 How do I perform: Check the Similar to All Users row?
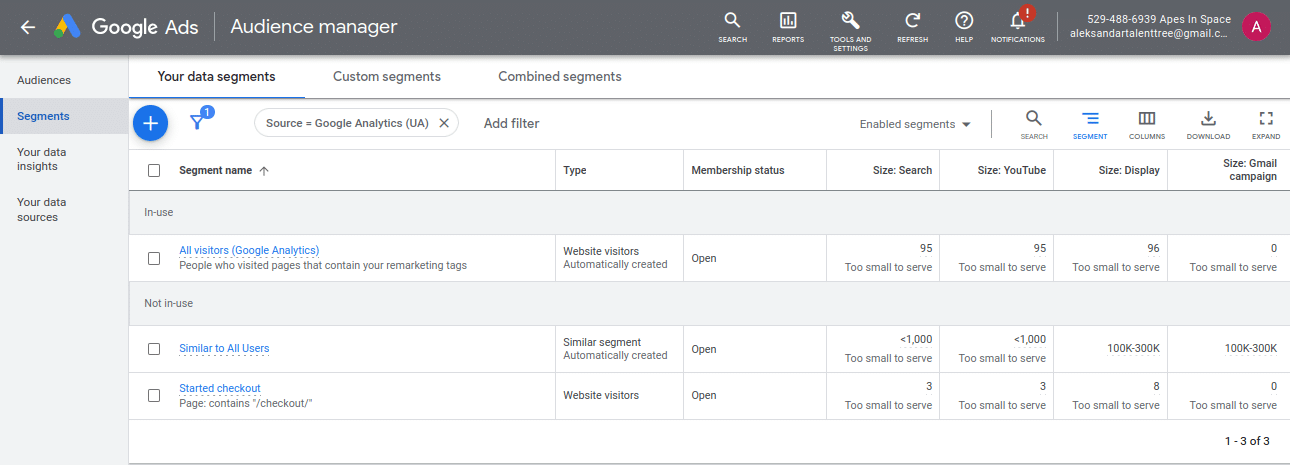pyautogui.click(x=154, y=349)
